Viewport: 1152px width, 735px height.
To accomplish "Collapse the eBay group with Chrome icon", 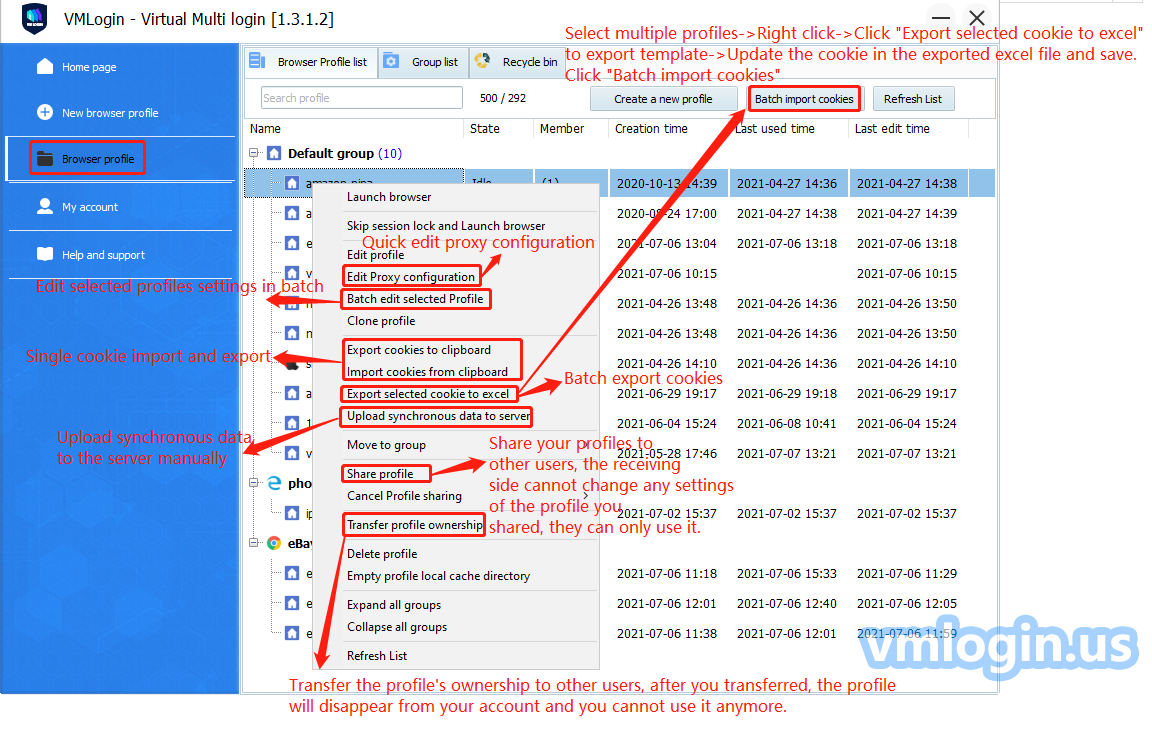I will tap(255, 543).
